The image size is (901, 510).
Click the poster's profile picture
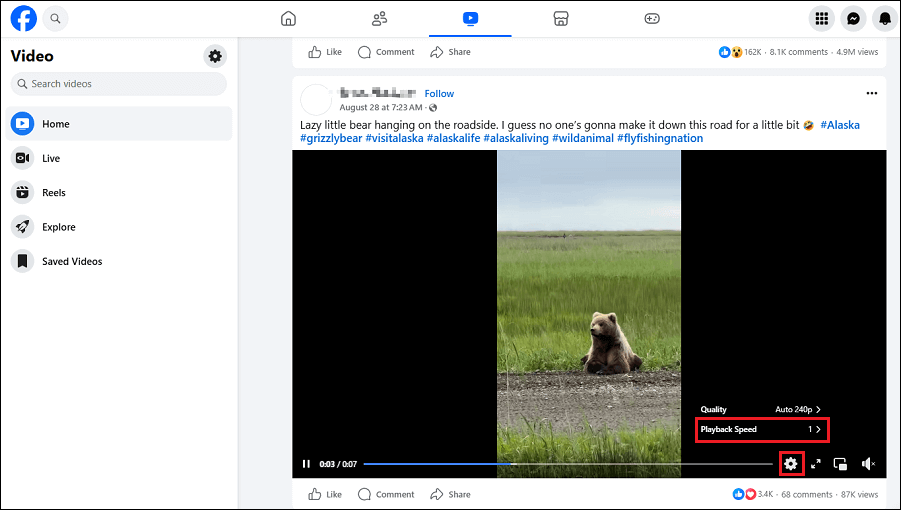(x=316, y=99)
